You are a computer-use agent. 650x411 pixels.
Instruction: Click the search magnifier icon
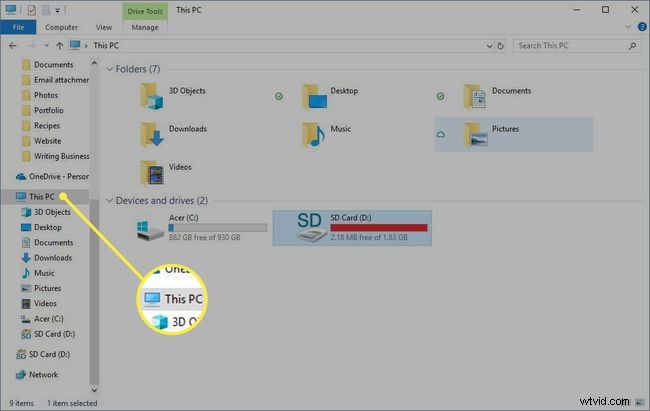(x=632, y=46)
